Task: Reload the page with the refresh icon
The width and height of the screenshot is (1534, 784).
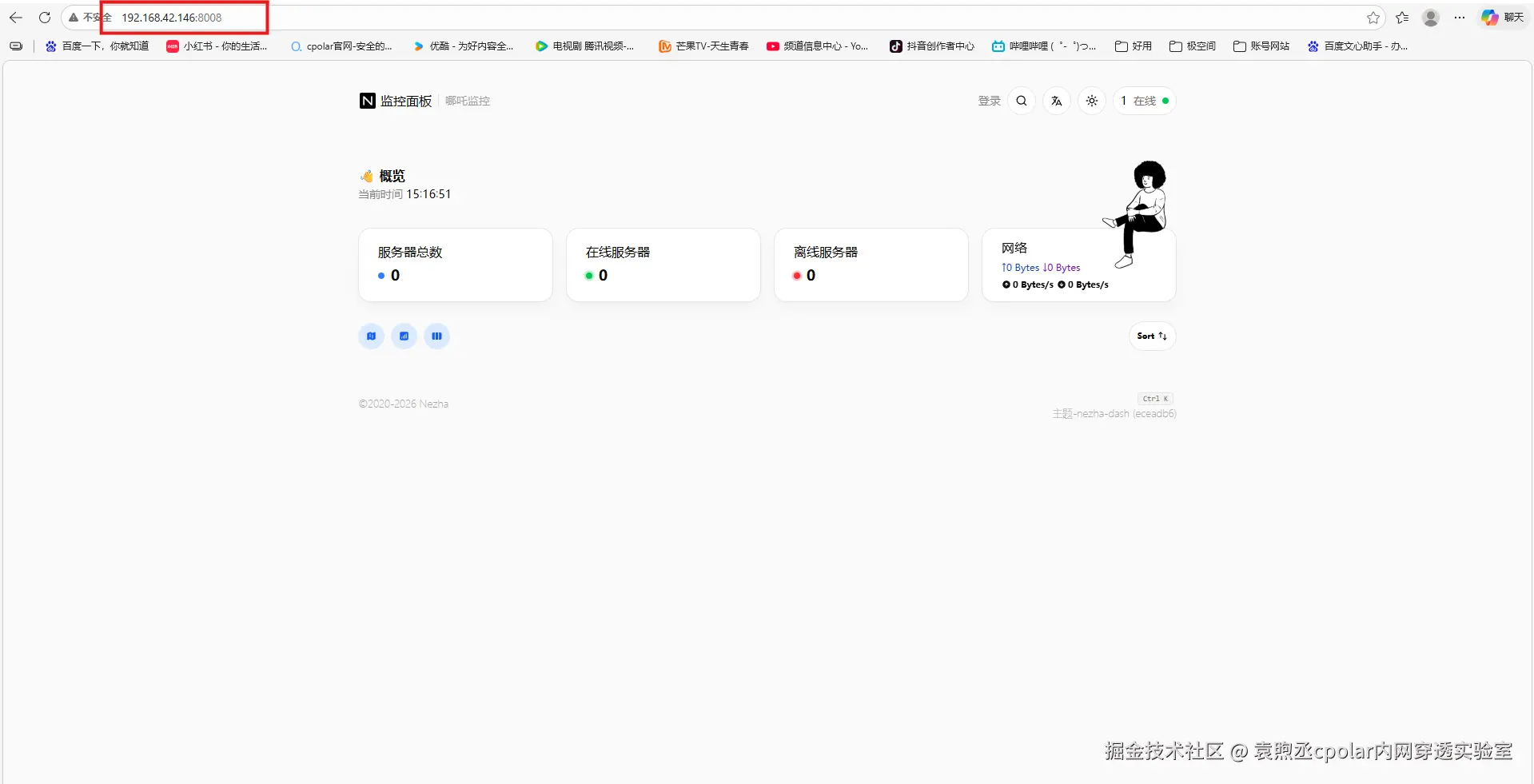Action: [45, 18]
